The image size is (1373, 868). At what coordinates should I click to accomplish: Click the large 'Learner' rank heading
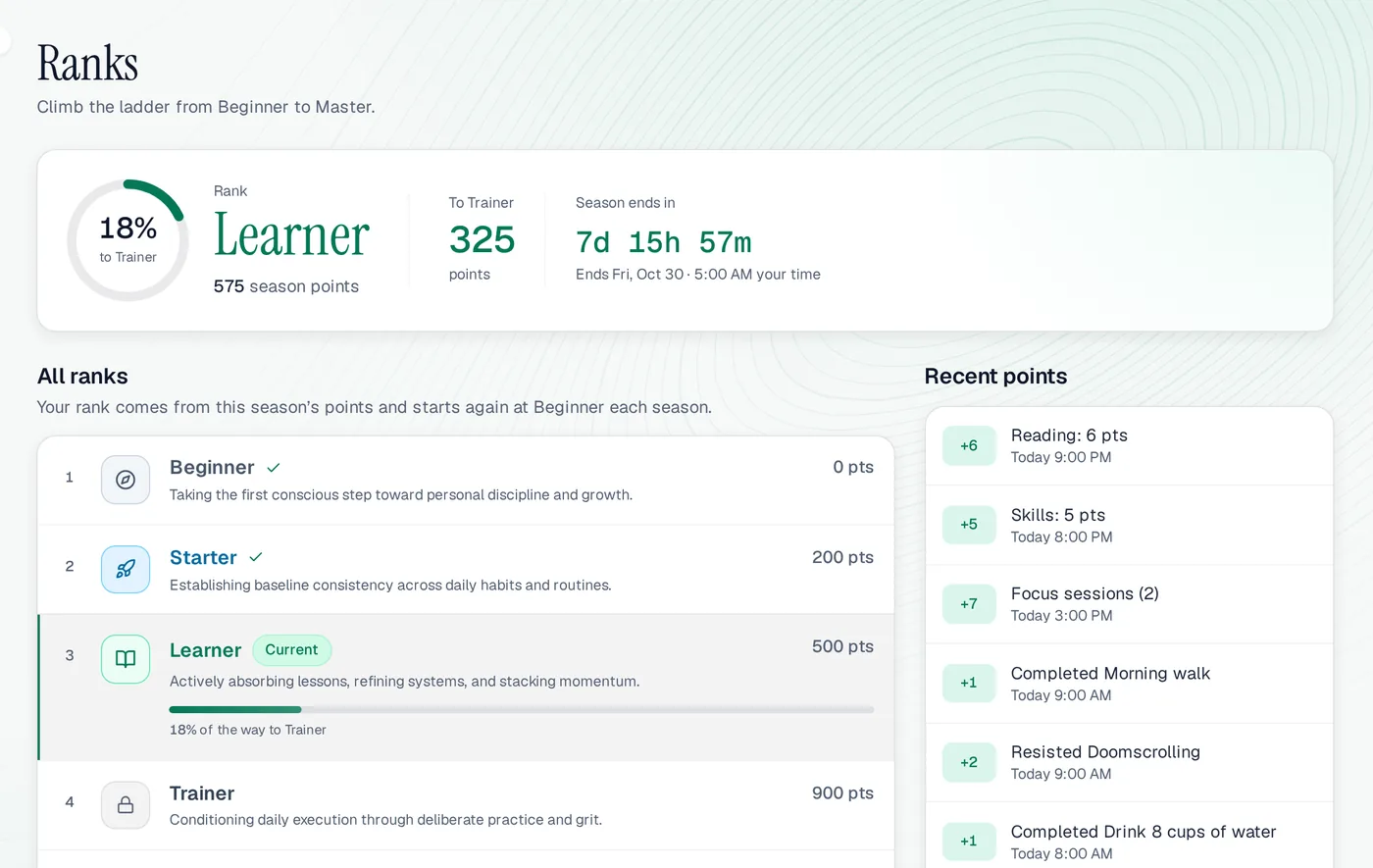pyautogui.click(x=291, y=235)
